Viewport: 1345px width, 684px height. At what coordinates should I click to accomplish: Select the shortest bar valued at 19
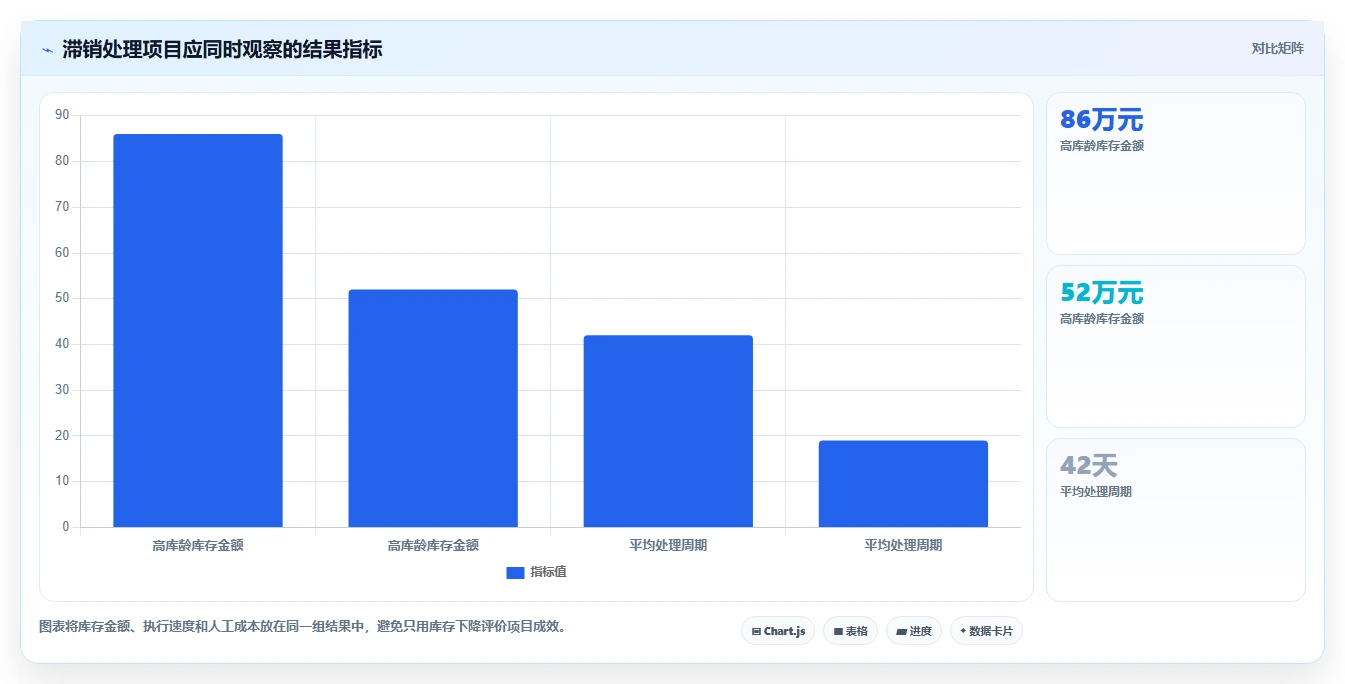[x=903, y=484]
